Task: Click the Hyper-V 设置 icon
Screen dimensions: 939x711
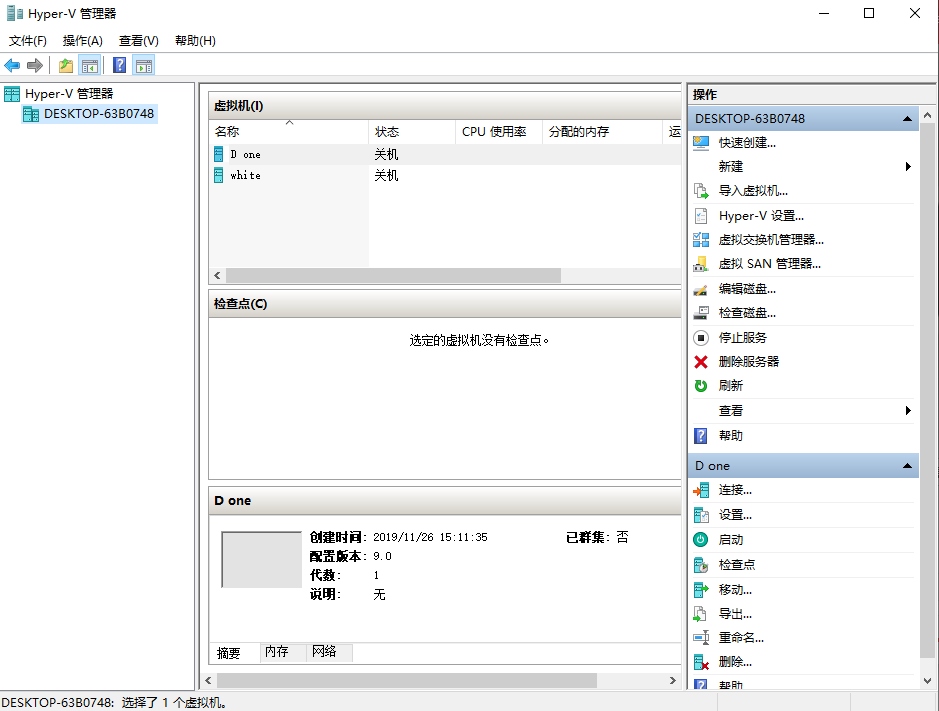Action: 701,216
